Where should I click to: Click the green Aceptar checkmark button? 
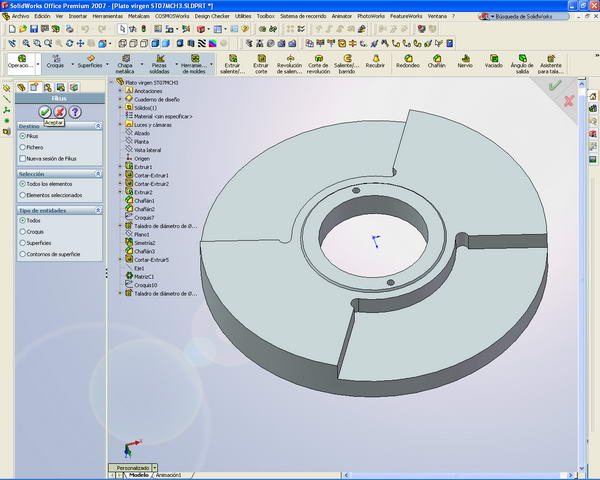(44, 113)
